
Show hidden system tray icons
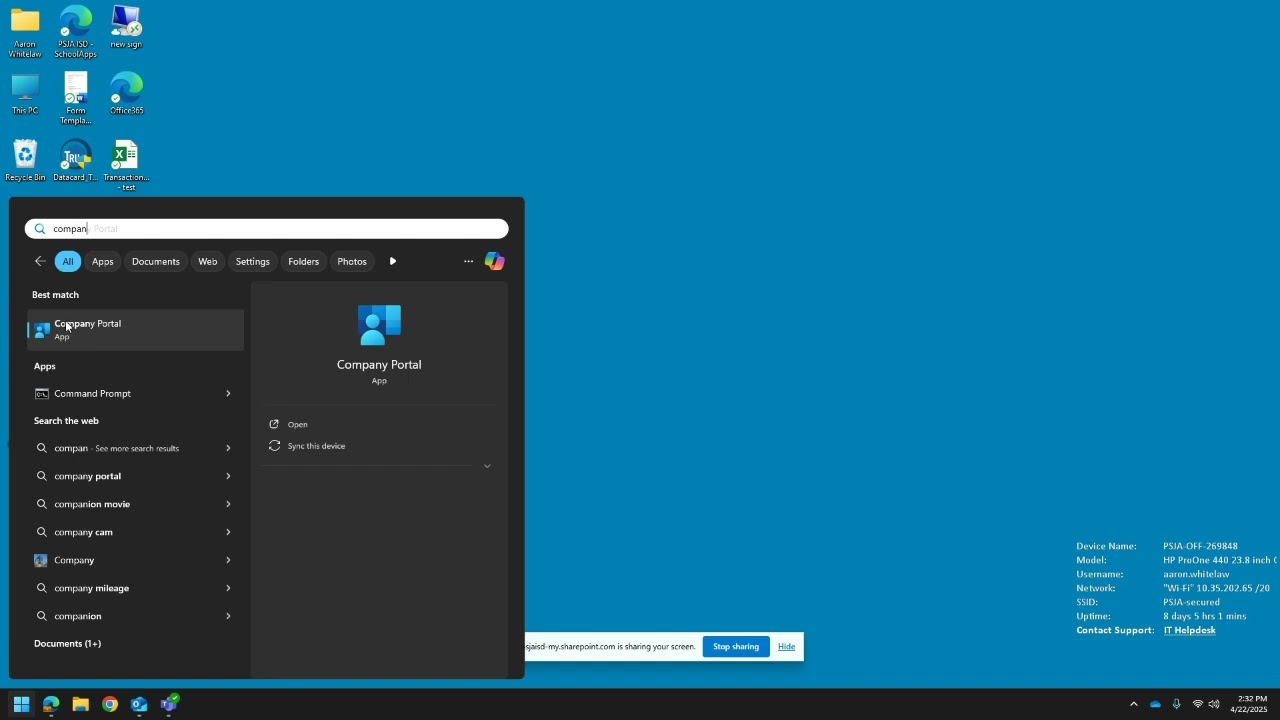coord(1133,704)
